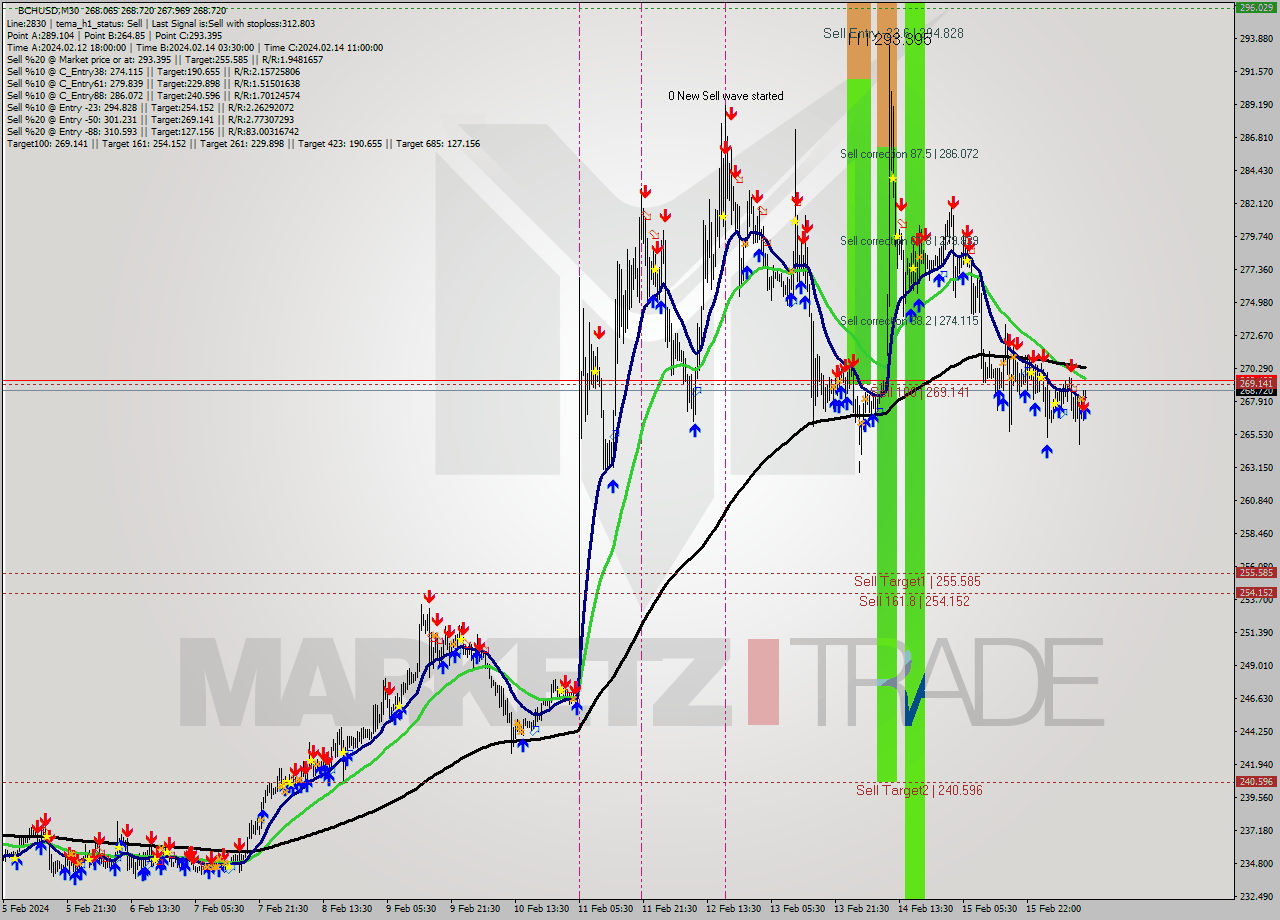Screen dimensions: 1280x920
Task: Click the 251.390 value on price axis
Action: [x=1255, y=632]
